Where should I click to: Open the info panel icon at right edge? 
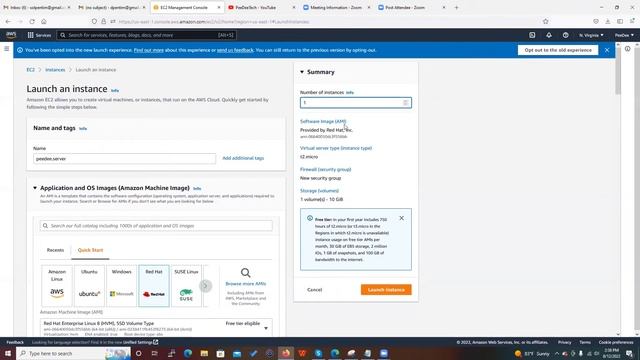tap(627, 49)
